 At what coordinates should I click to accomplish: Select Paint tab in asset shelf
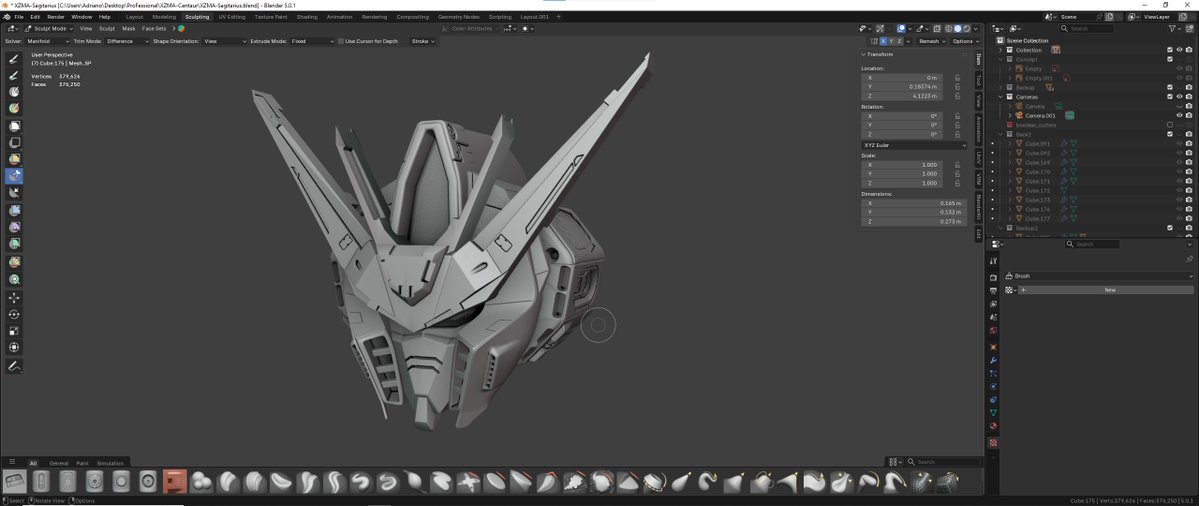coord(82,463)
